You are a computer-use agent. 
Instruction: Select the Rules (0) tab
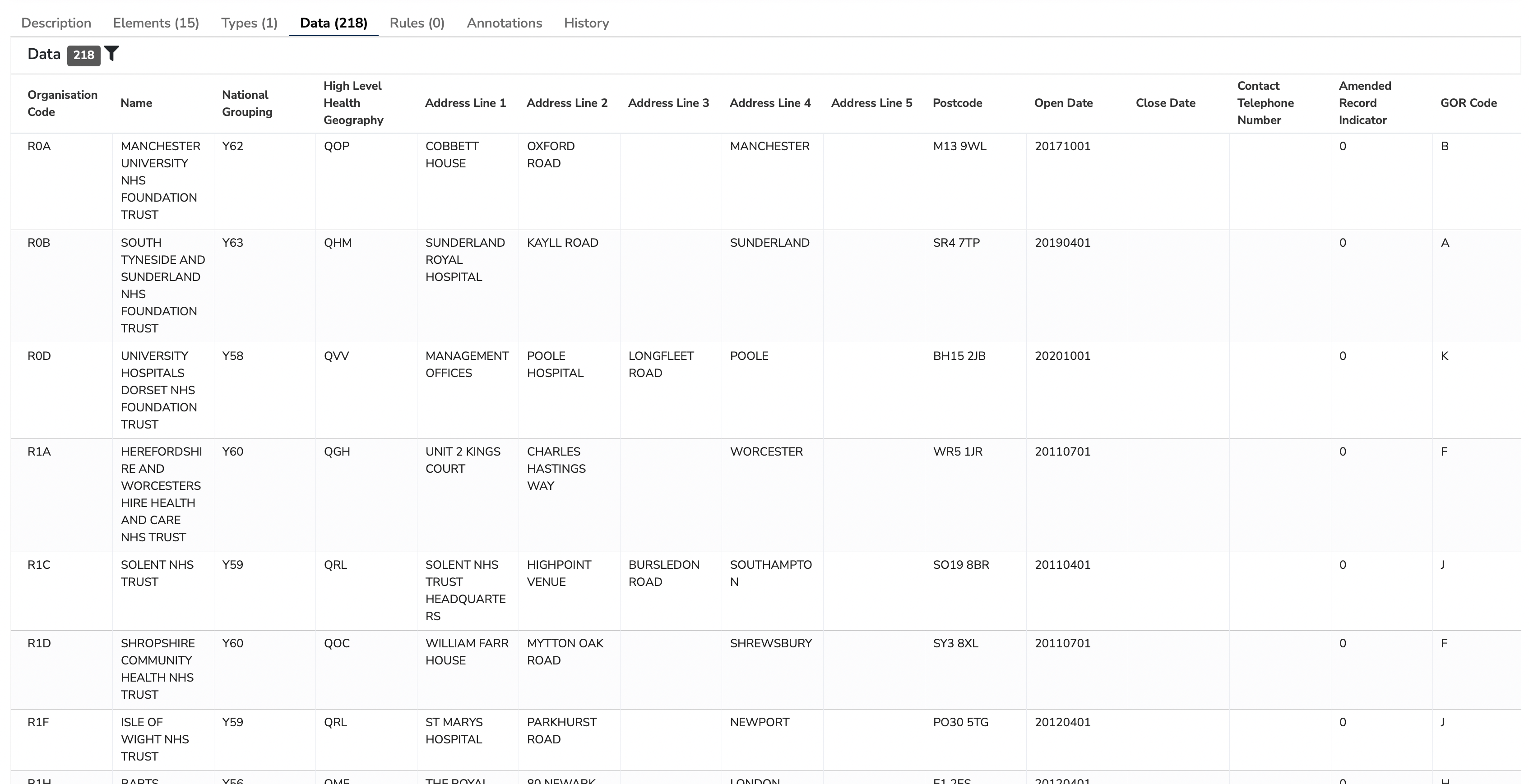[x=416, y=23]
